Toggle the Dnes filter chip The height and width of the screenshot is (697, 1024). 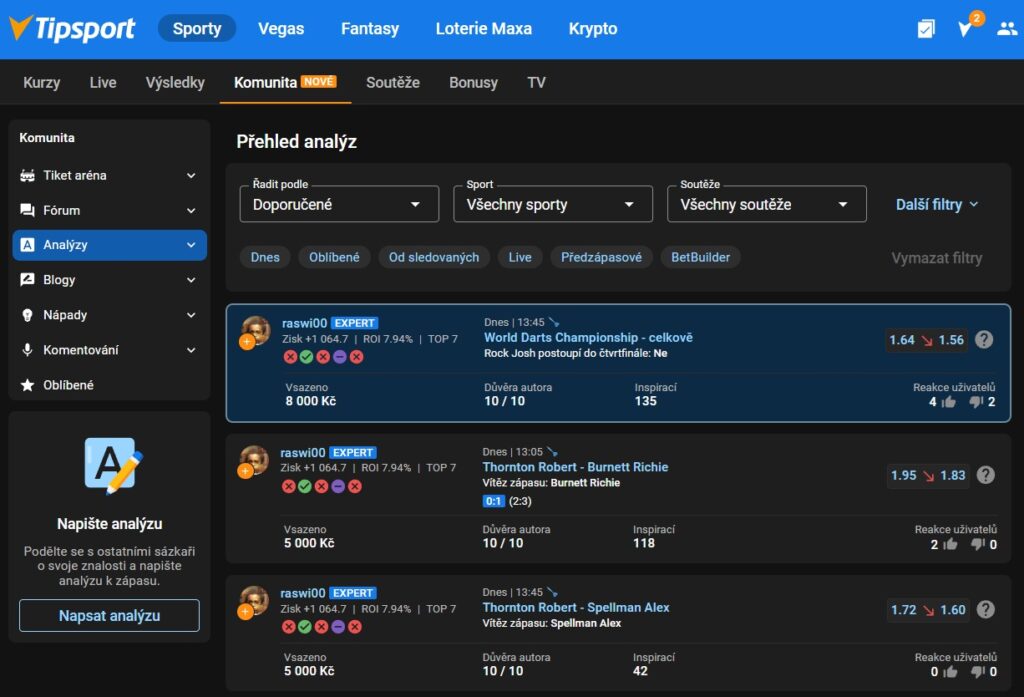coord(265,257)
